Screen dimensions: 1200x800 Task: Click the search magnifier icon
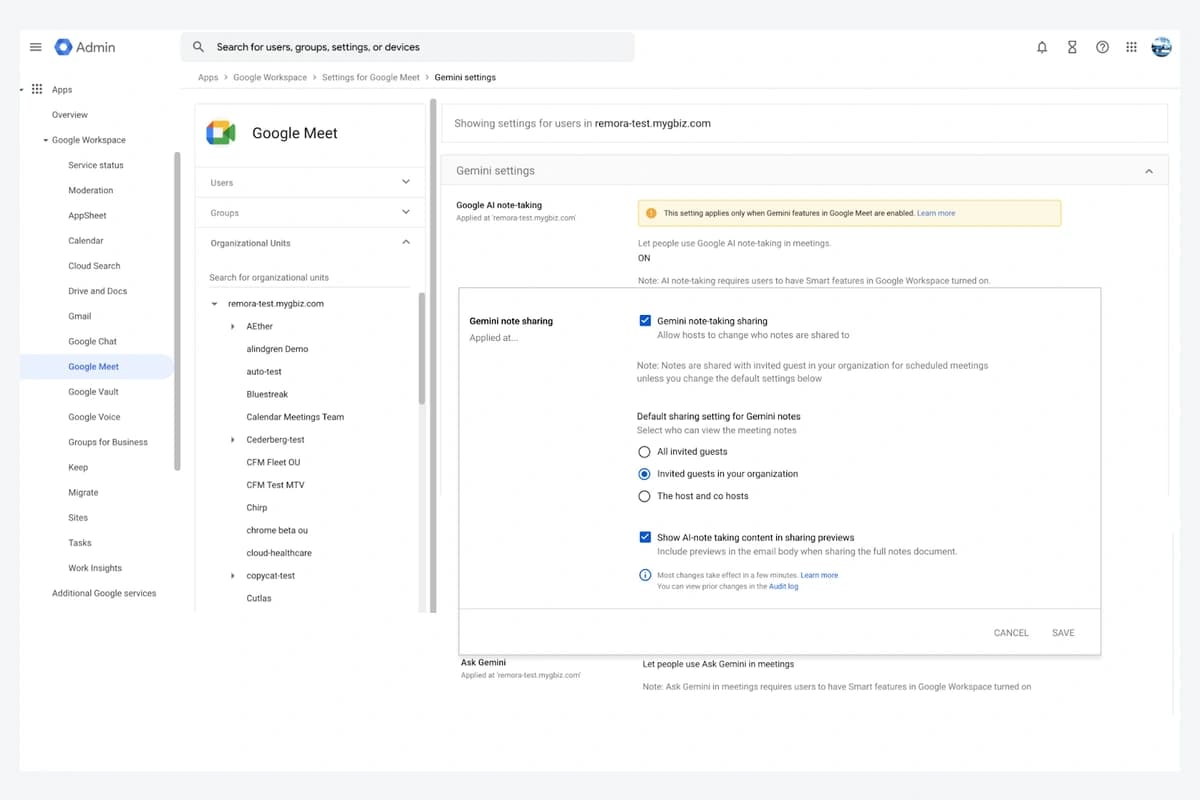click(x=198, y=47)
